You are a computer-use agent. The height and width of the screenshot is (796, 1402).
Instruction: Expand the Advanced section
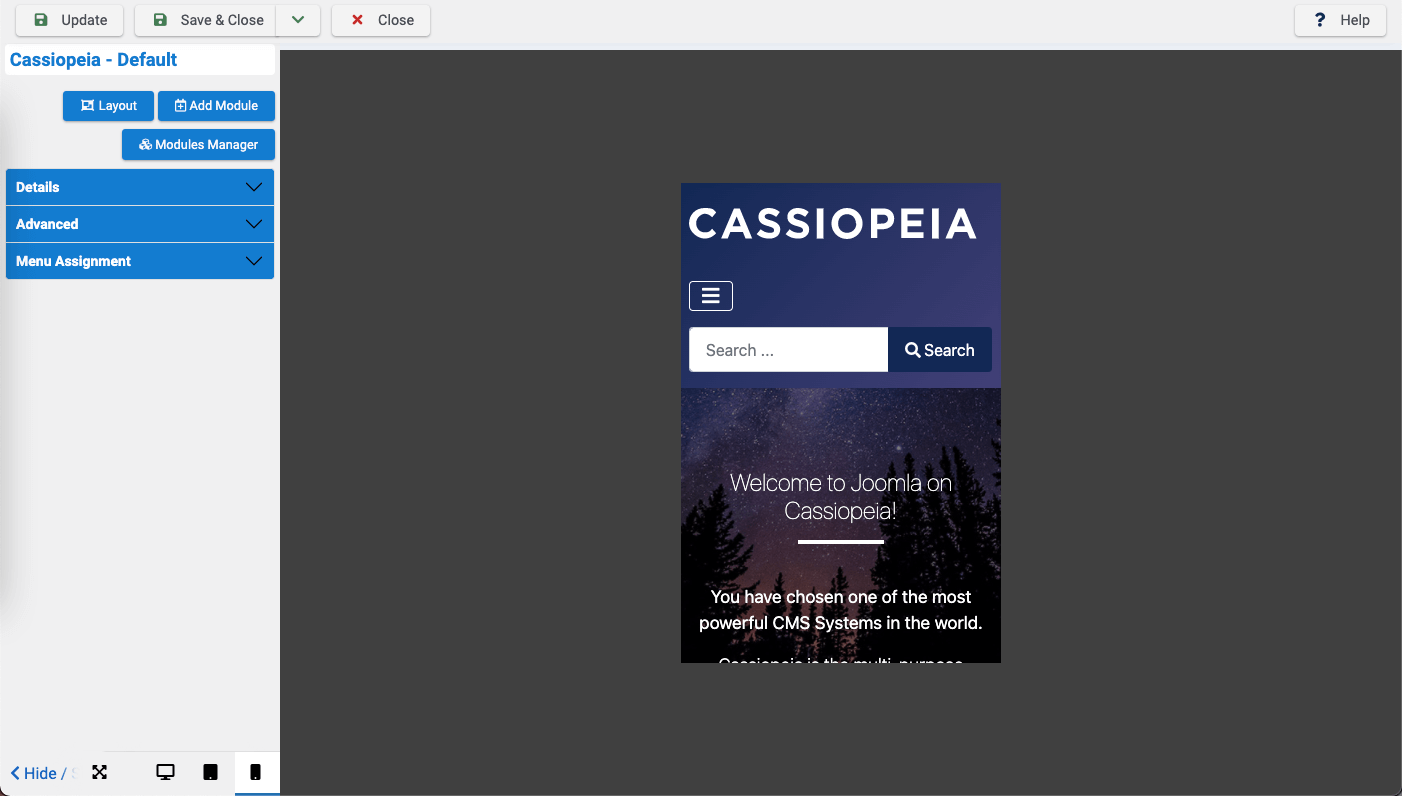[140, 224]
